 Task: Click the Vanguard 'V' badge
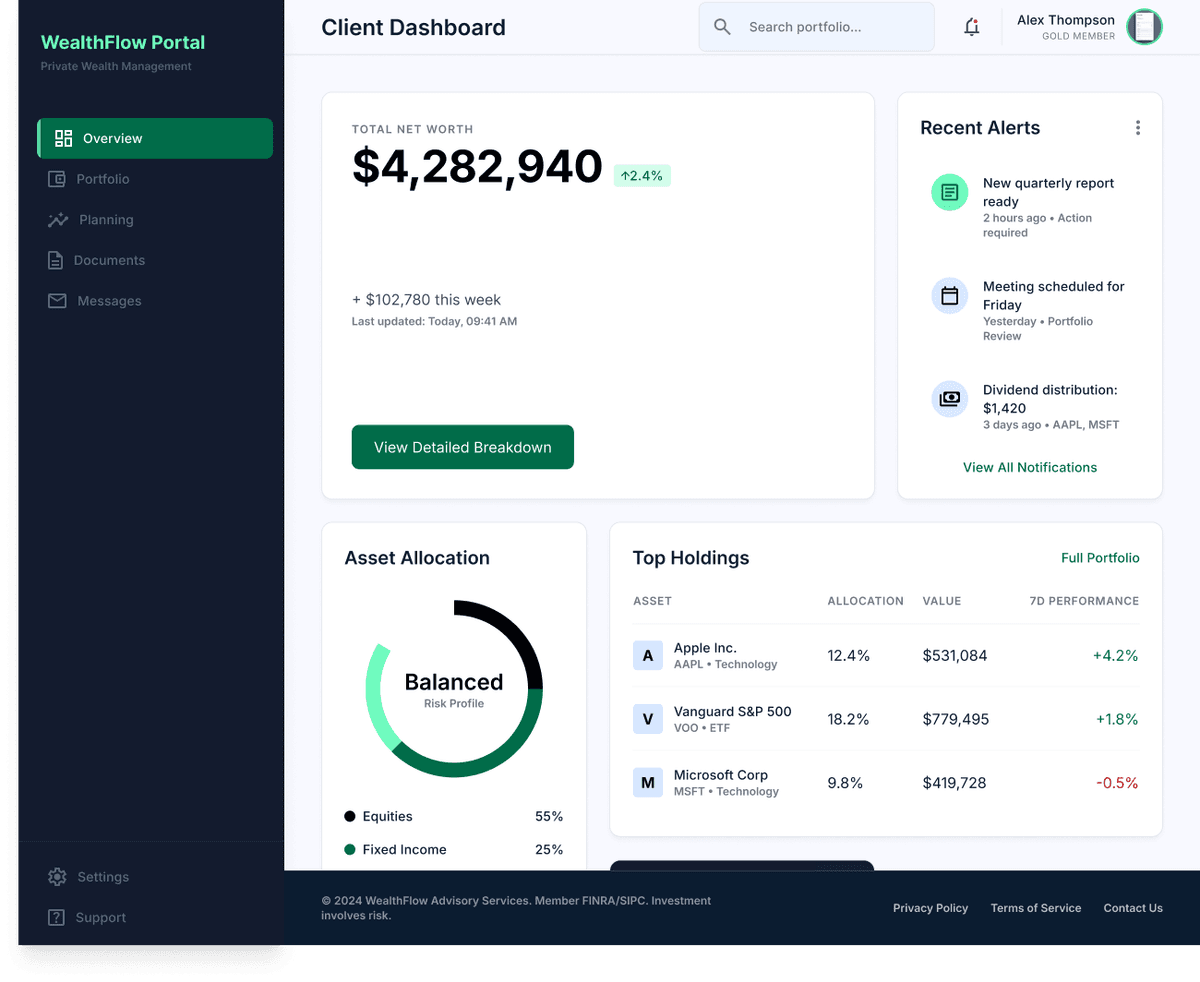[x=648, y=719]
